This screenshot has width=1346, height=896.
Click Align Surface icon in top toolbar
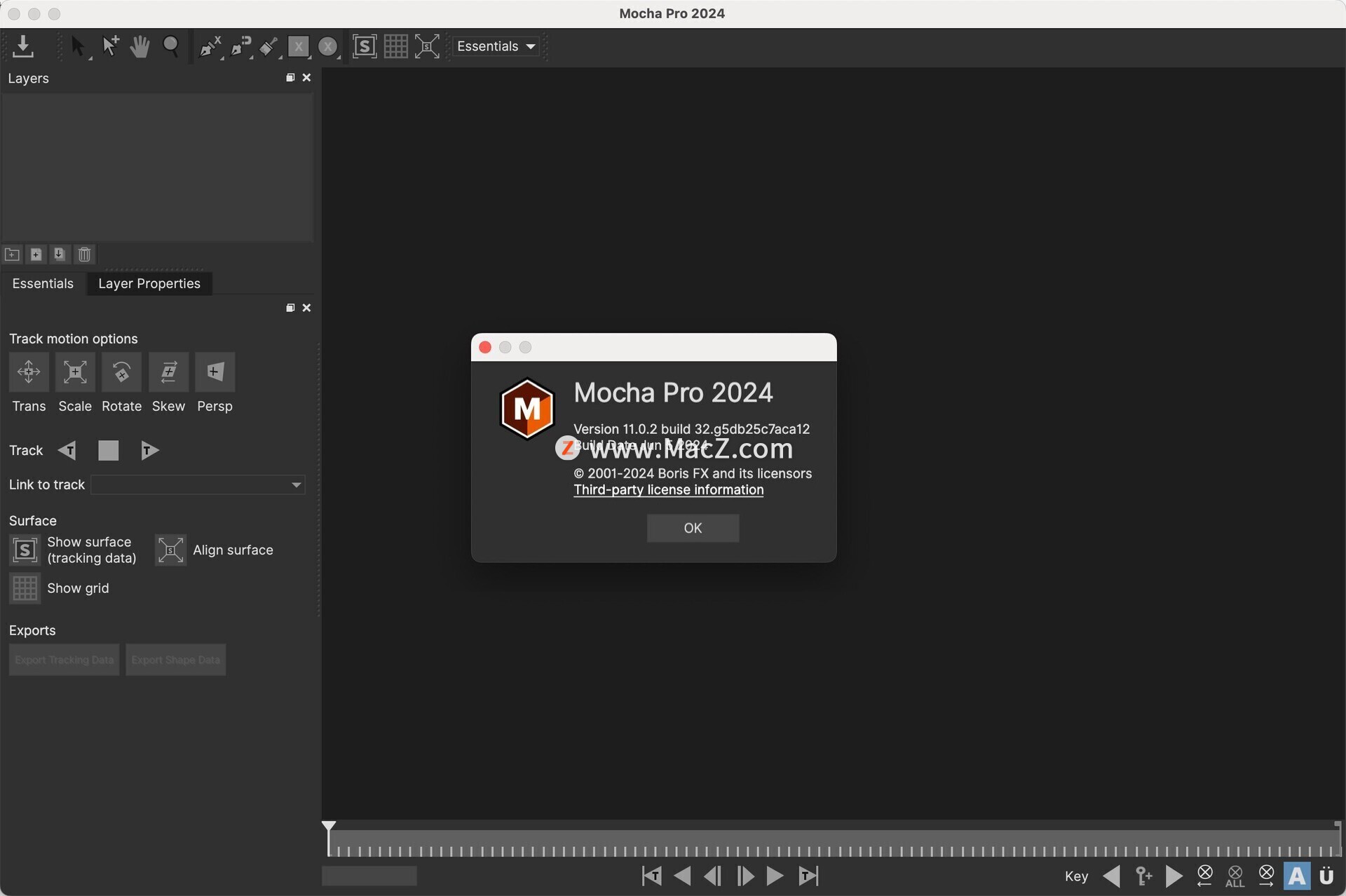point(427,46)
